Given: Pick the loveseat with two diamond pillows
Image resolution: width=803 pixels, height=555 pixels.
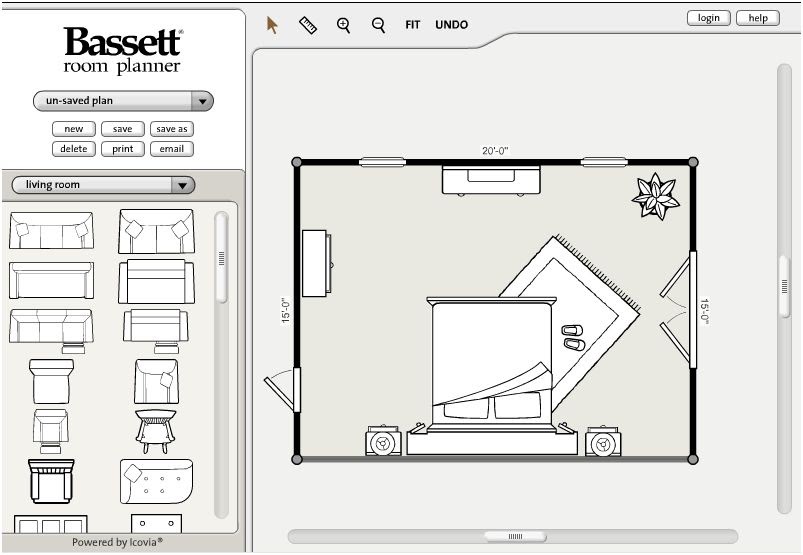Looking at the screenshot, I should click(156, 231).
